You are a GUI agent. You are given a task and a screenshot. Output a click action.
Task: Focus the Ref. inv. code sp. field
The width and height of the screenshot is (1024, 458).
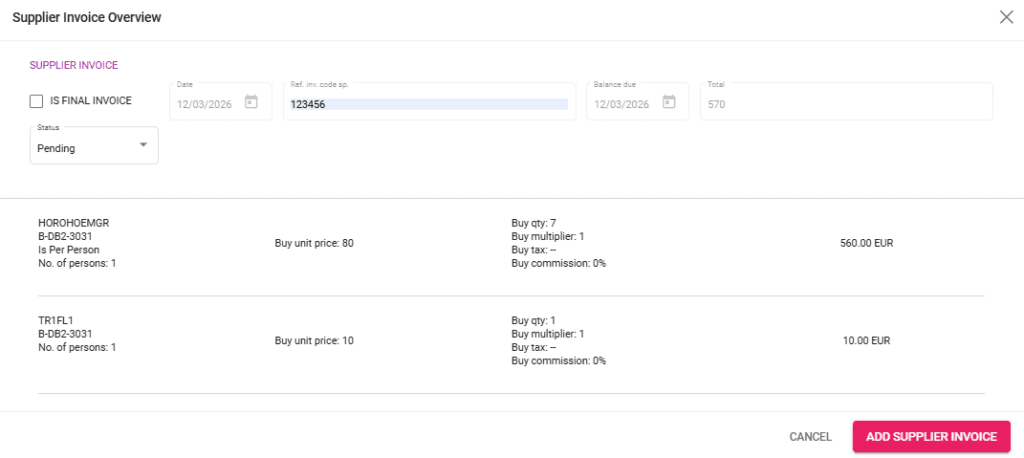click(x=428, y=104)
